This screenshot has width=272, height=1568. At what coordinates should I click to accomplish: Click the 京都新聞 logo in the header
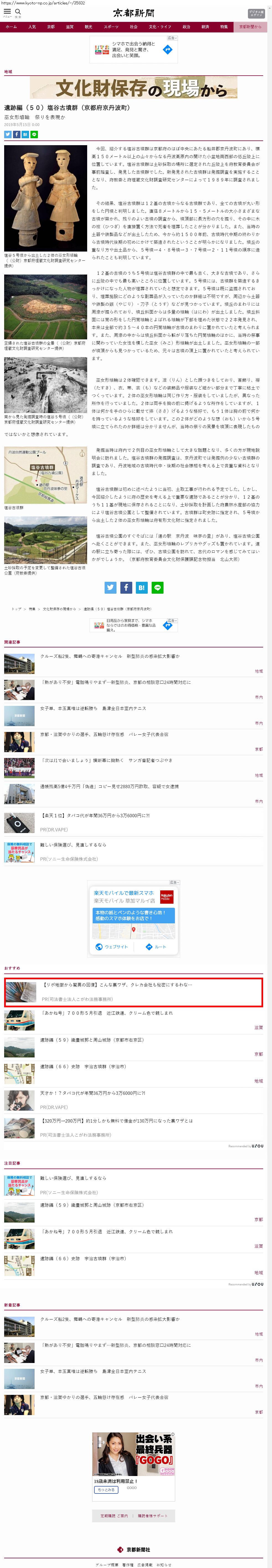(134, 13)
